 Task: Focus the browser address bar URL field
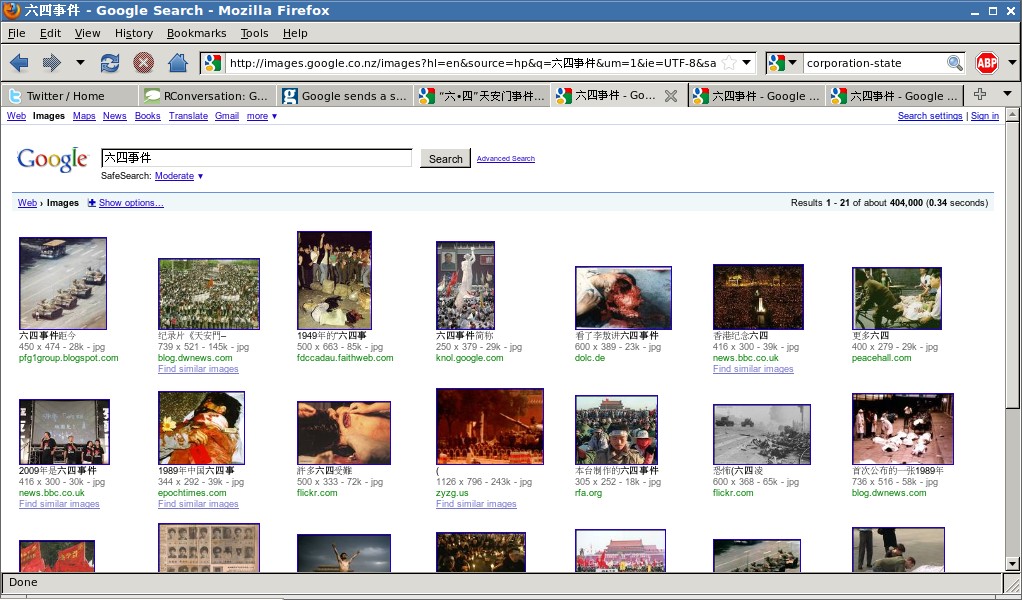[x=472, y=63]
